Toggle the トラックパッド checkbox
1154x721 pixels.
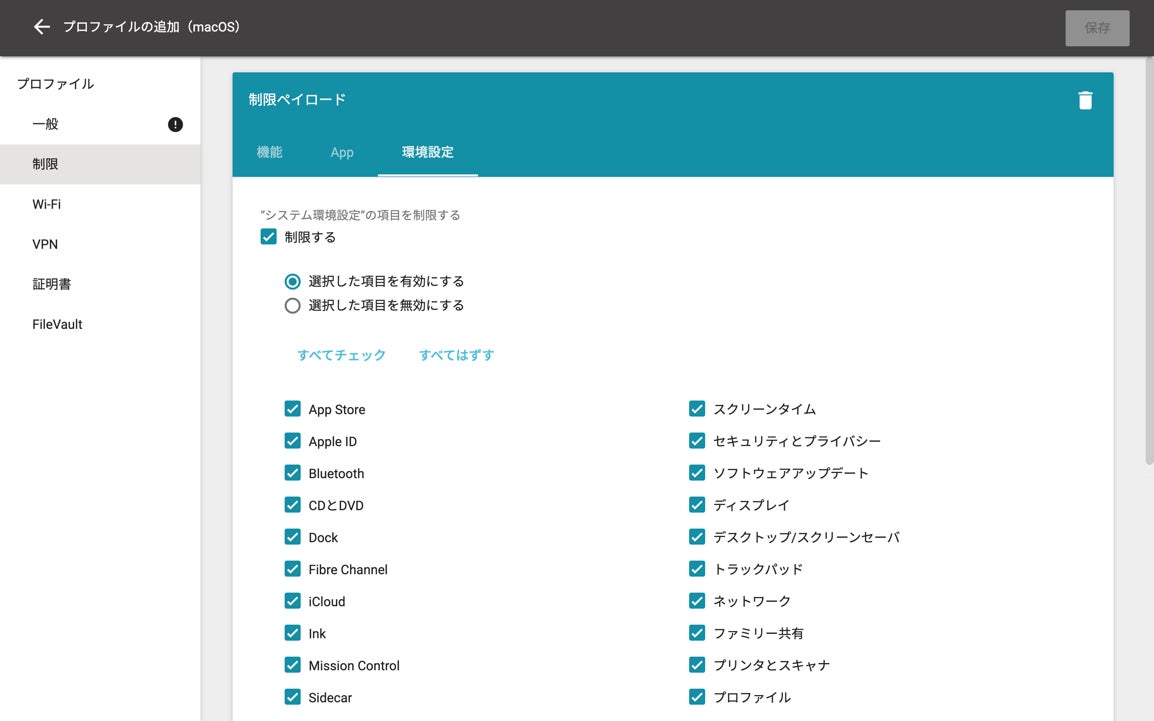tap(697, 569)
